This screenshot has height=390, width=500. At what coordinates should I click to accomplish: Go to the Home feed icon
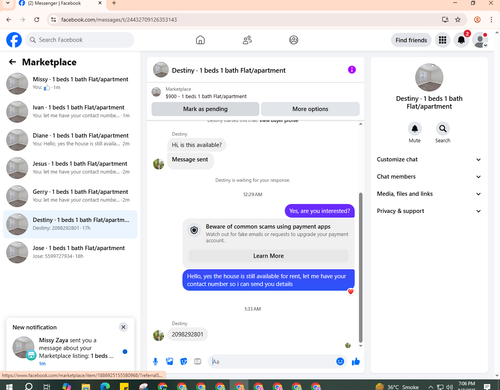[200, 40]
